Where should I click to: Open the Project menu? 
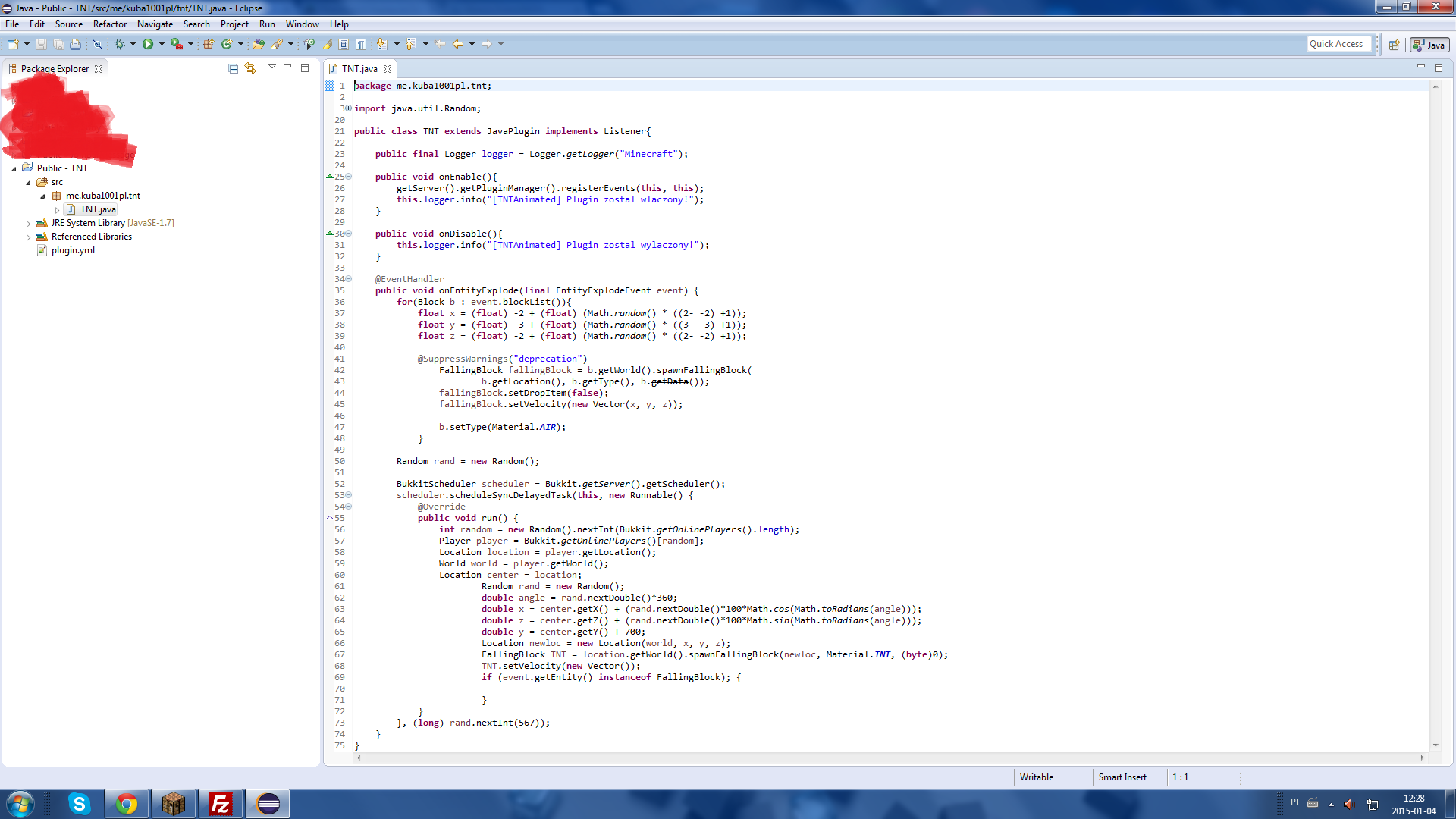pyautogui.click(x=234, y=24)
